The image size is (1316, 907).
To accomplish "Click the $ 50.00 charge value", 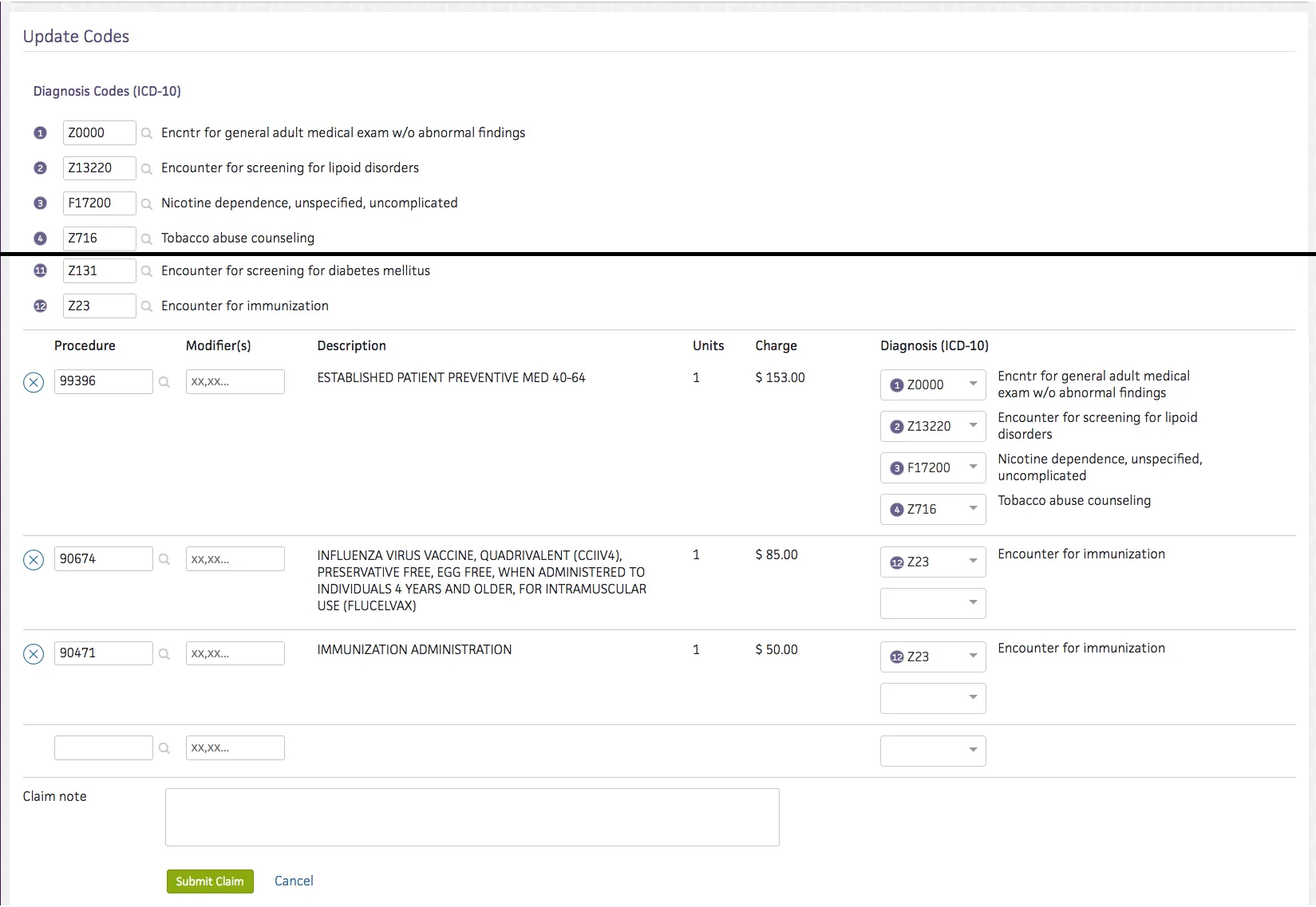I will [x=777, y=649].
